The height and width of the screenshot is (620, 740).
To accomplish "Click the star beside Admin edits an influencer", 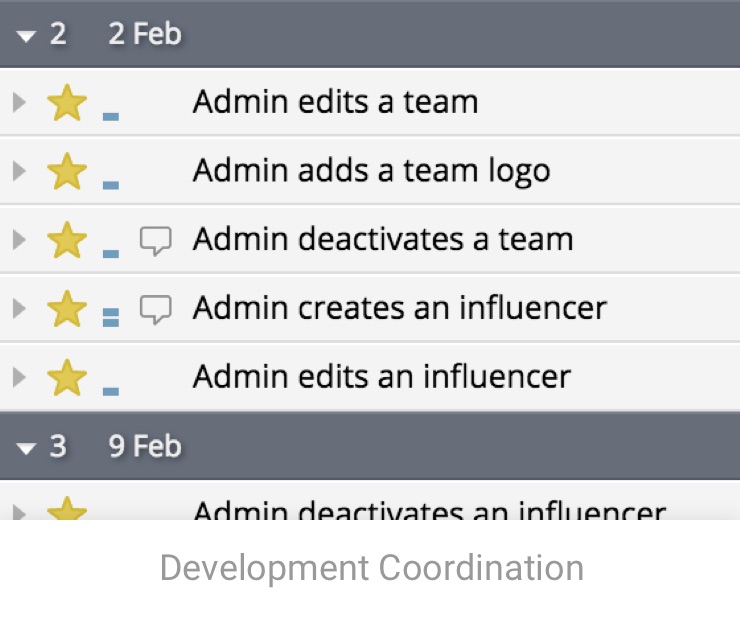I will pyautogui.click(x=67, y=377).
